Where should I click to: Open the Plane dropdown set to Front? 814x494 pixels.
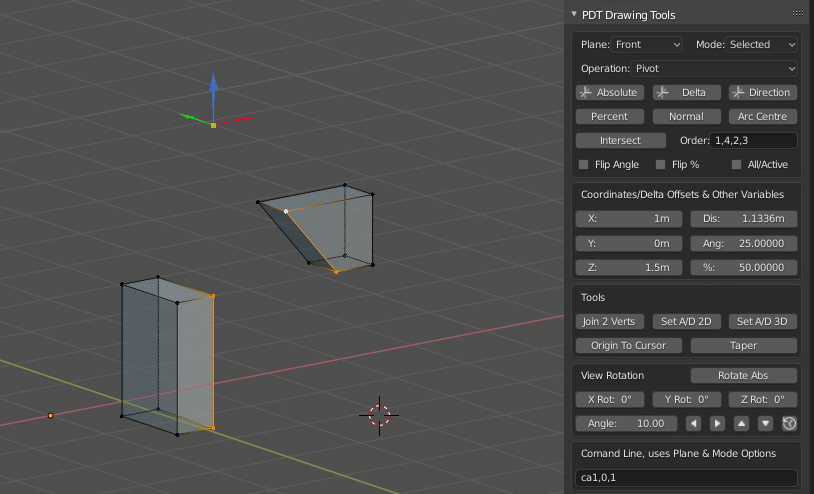click(647, 44)
